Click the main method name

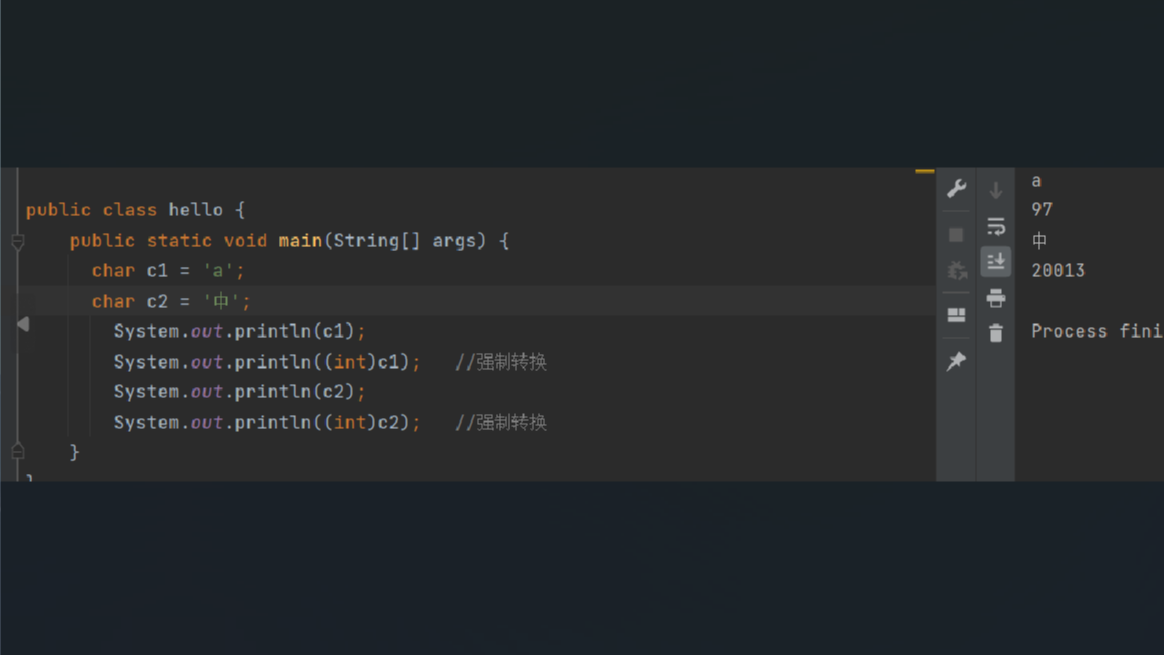click(300, 241)
